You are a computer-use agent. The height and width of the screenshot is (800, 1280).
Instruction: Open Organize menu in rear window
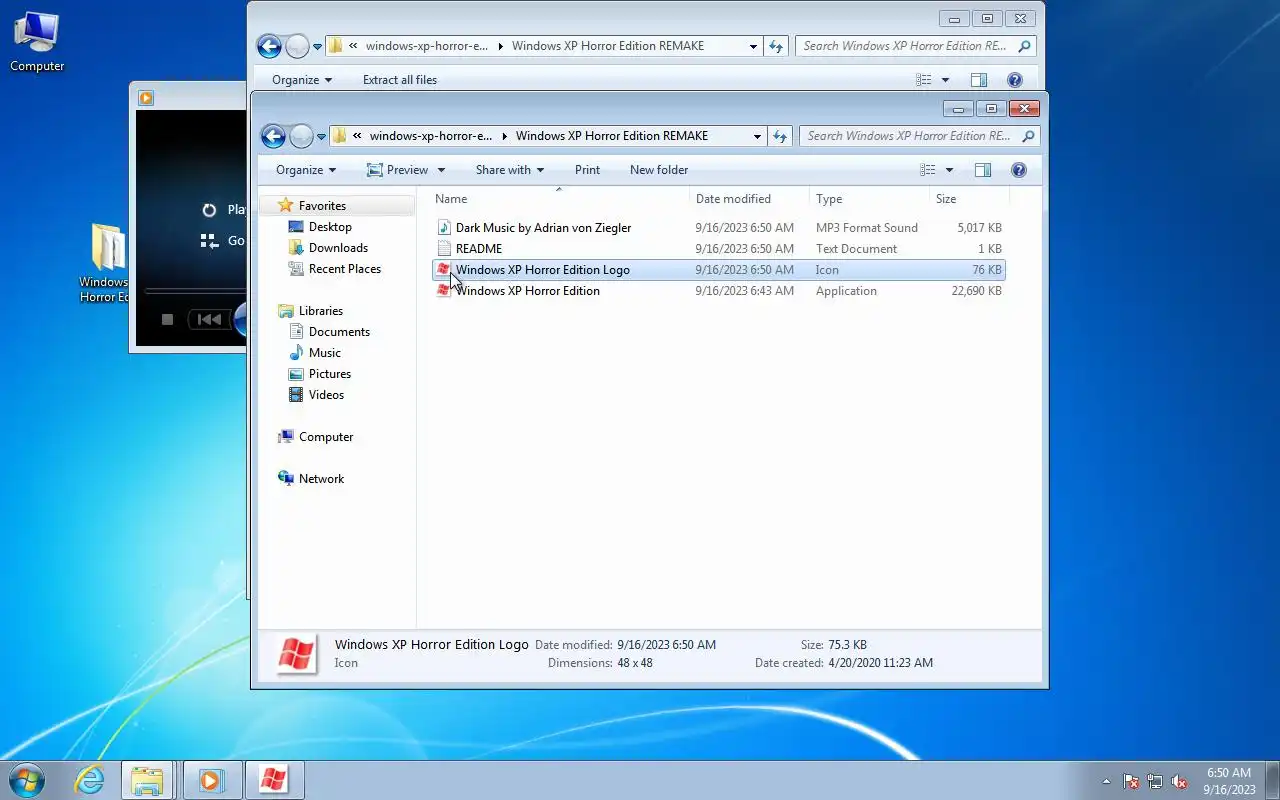pos(302,80)
